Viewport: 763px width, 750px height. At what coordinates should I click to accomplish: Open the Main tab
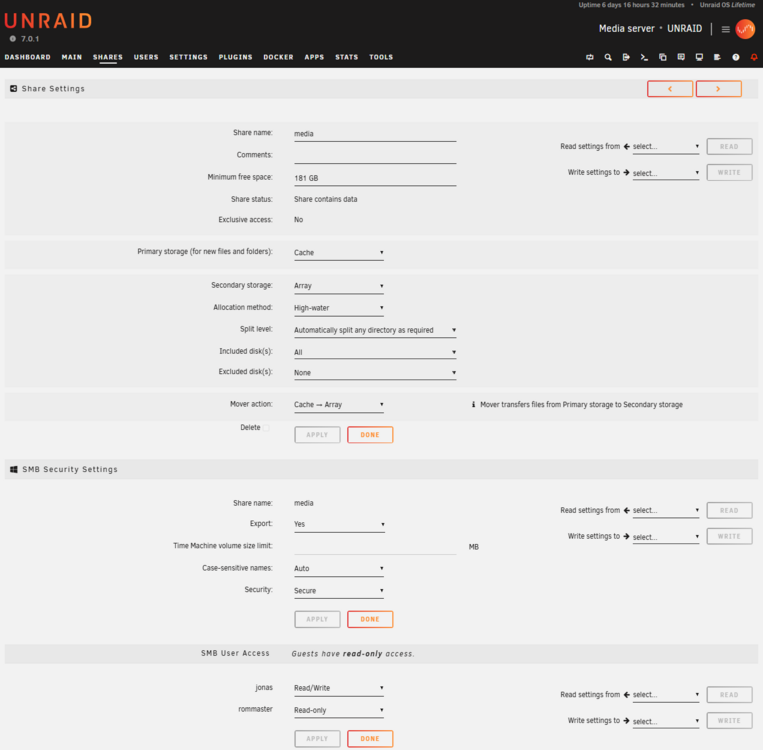point(72,57)
